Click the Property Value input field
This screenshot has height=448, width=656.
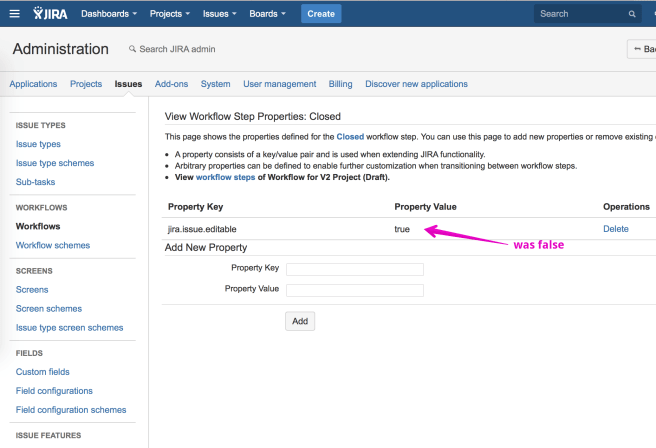[x=355, y=290]
